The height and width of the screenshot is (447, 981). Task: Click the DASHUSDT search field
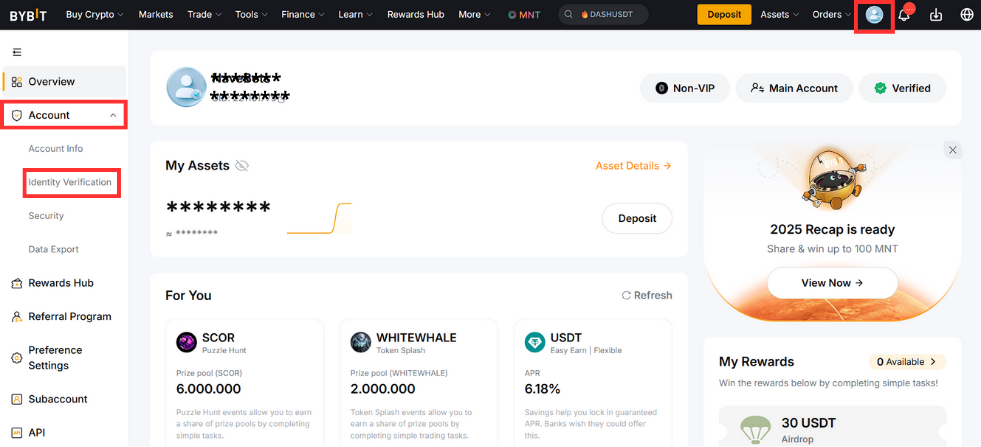pyautogui.click(x=603, y=14)
